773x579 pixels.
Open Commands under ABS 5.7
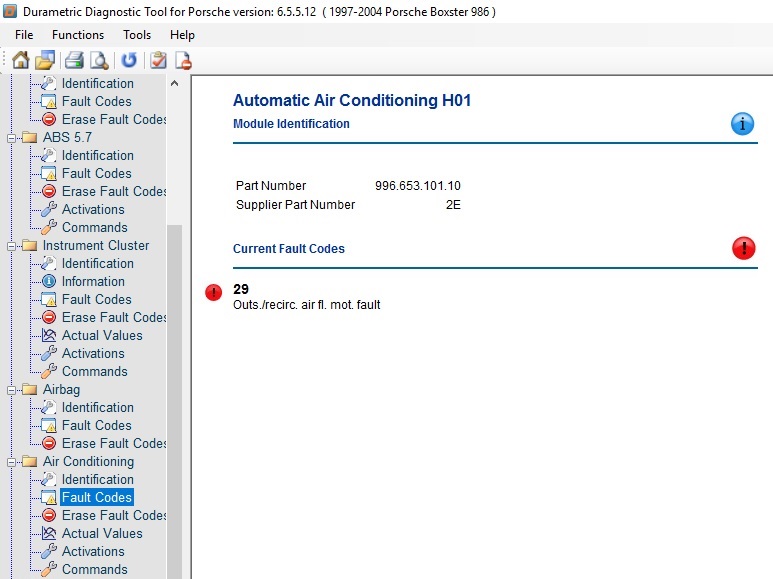click(x=95, y=227)
